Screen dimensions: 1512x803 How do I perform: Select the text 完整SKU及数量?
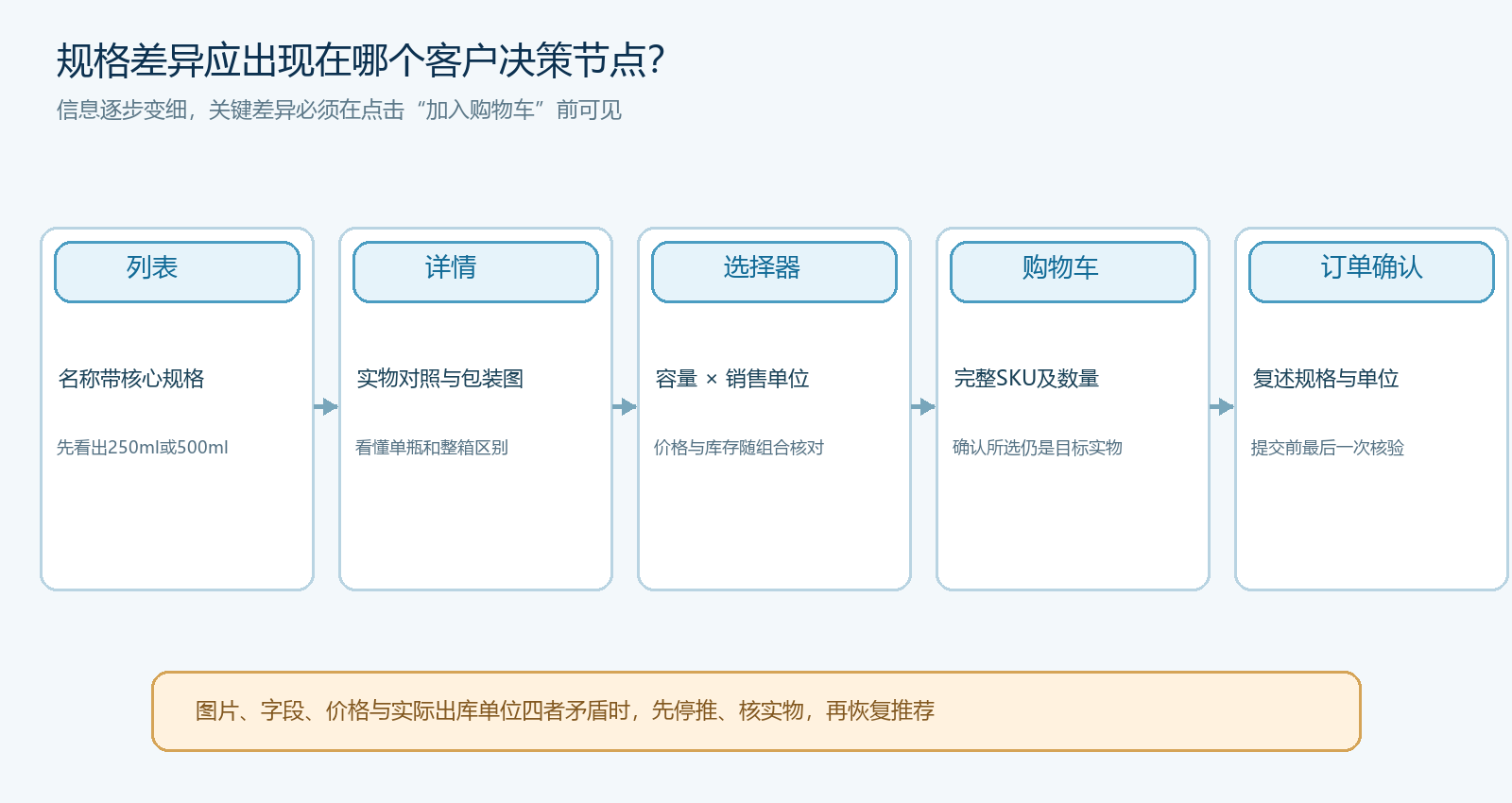pos(1026,379)
